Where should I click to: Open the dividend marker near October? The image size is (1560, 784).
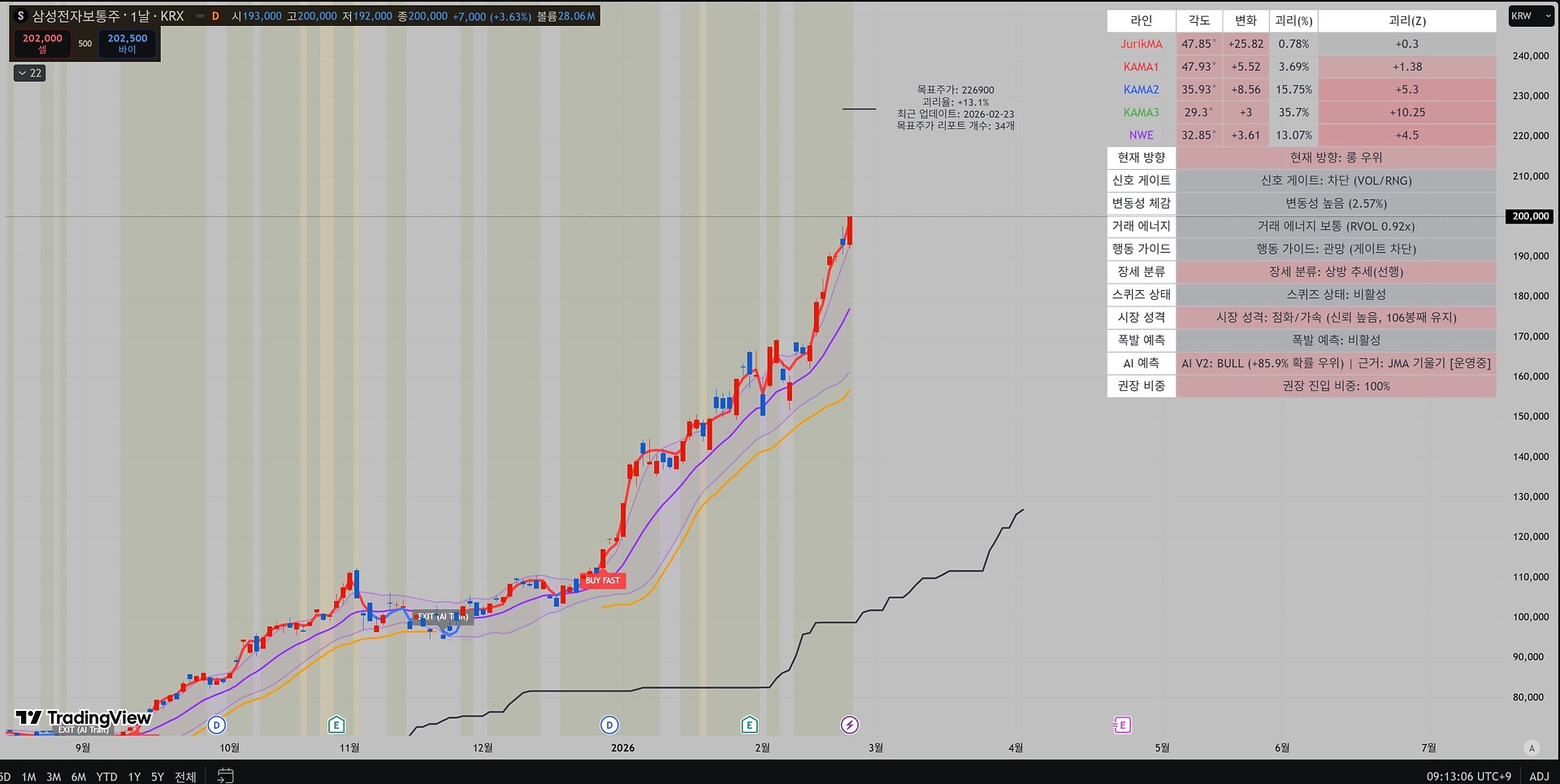click(x=216, y=725)
